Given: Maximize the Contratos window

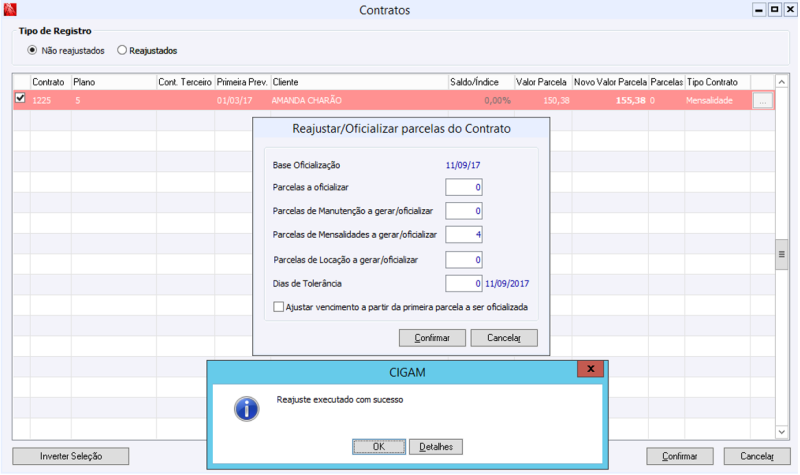Looking at the screenshot, I should pyautogui.click(x=774, y=10).
